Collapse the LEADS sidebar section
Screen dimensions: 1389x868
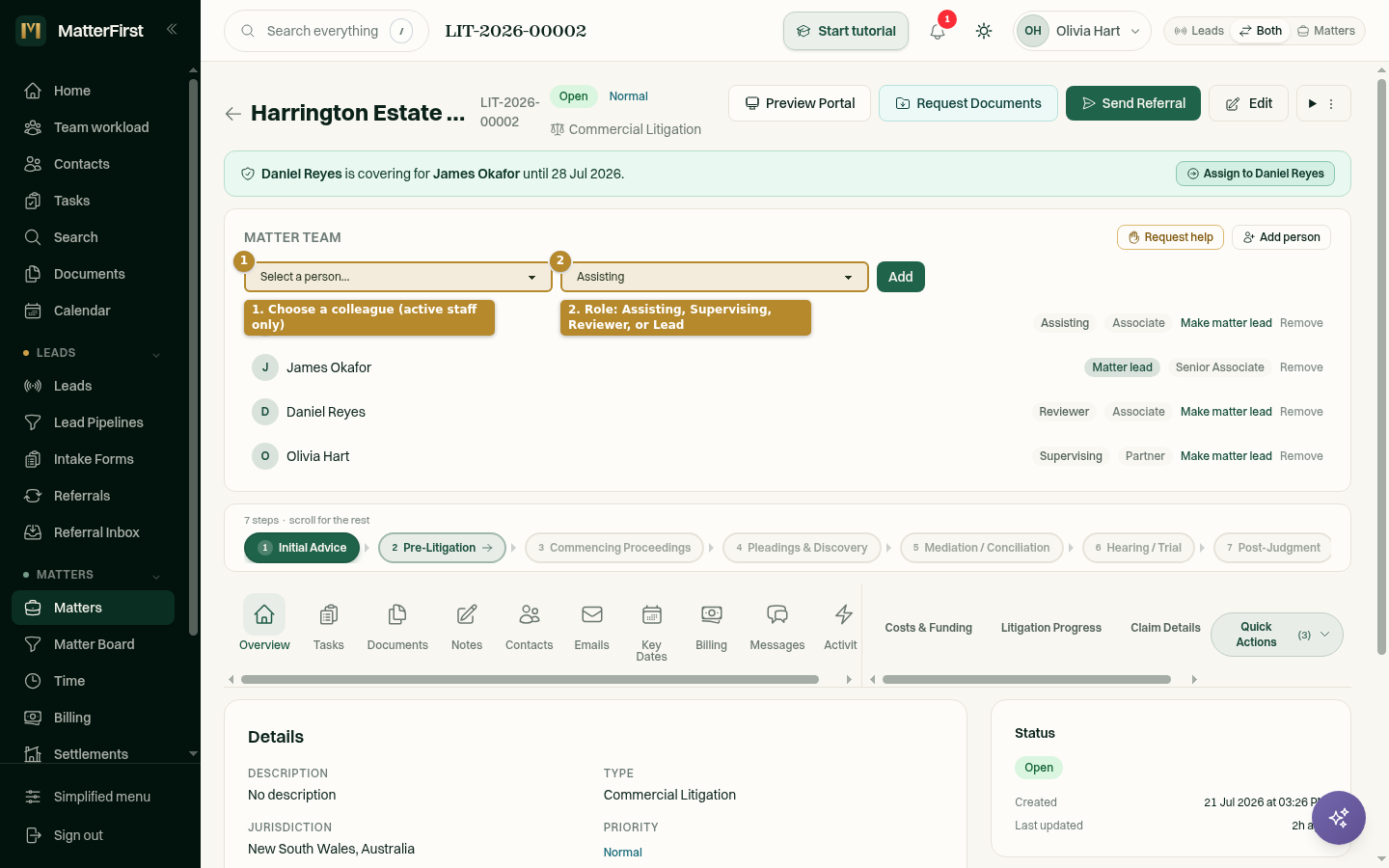156,354
